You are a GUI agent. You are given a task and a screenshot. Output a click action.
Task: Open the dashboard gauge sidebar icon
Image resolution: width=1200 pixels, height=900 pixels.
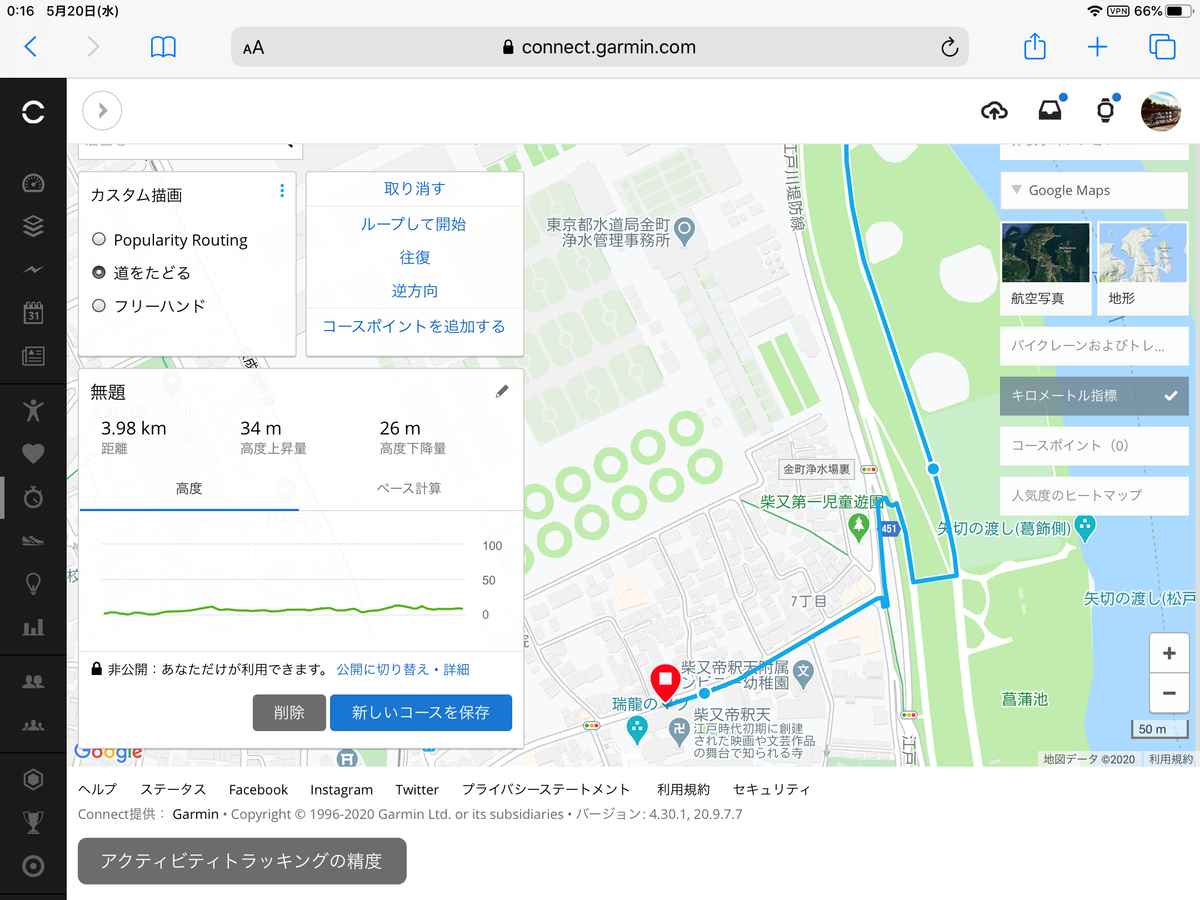(x=33, y=184)
